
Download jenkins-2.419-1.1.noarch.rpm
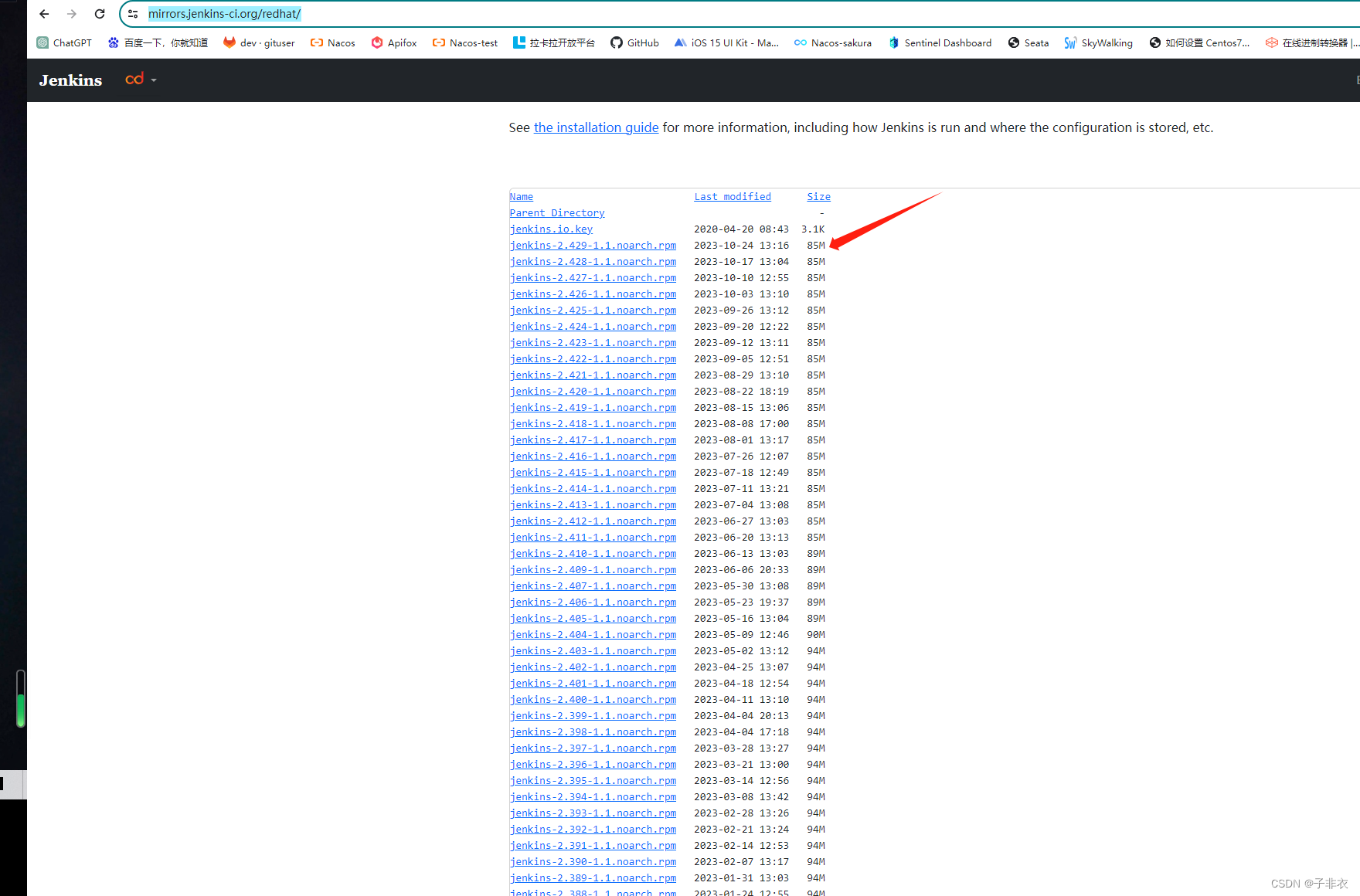pyautogui.click(x=593, y=408)
